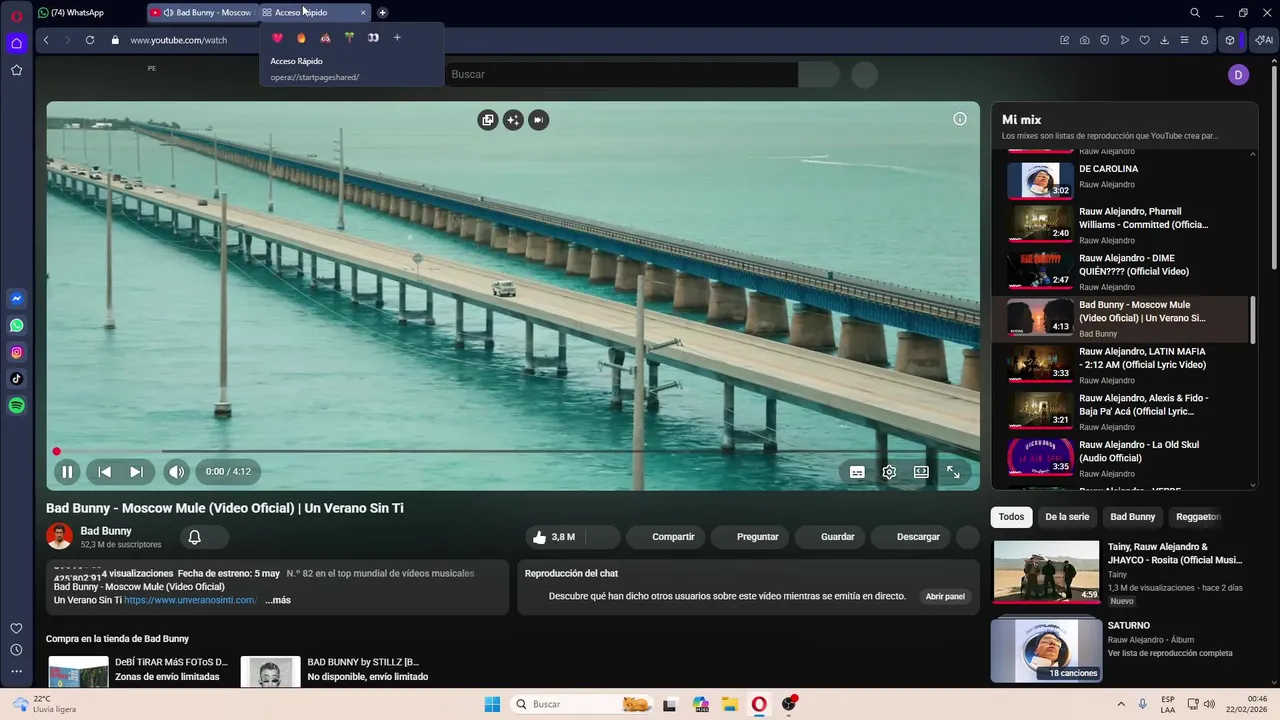Open sidebar three-dots settings
Screen dimensions: 1280x720
coord(16,672)
